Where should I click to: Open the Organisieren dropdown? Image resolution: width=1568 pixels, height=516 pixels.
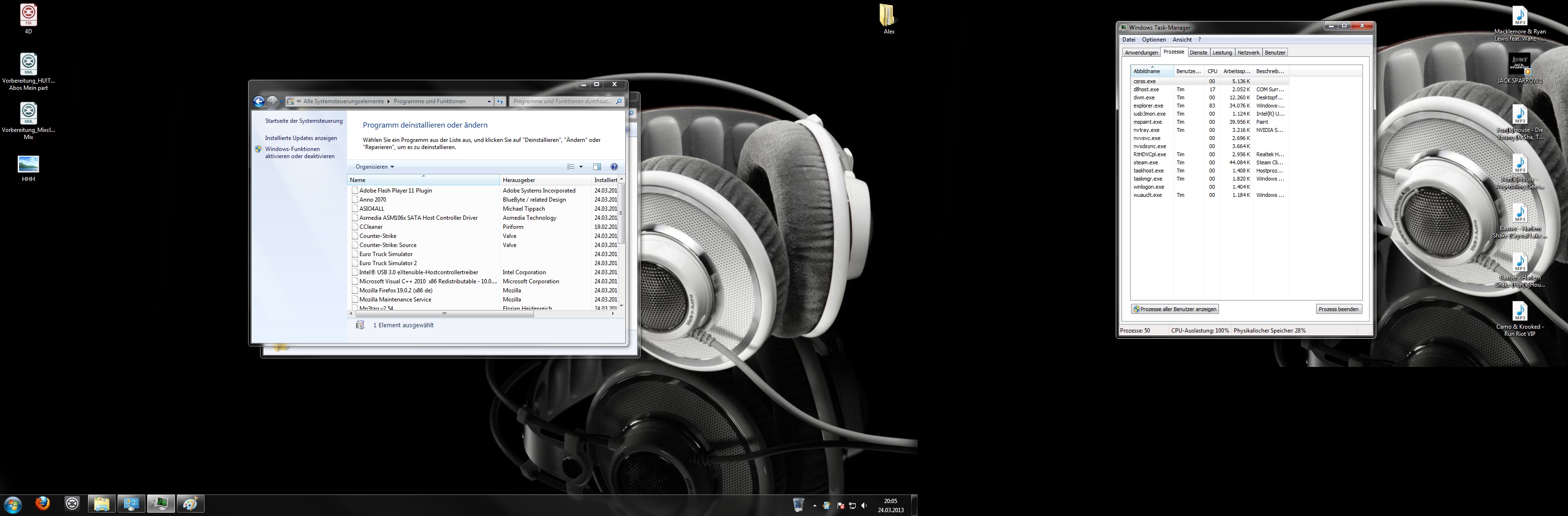click(x=374, y=167)
